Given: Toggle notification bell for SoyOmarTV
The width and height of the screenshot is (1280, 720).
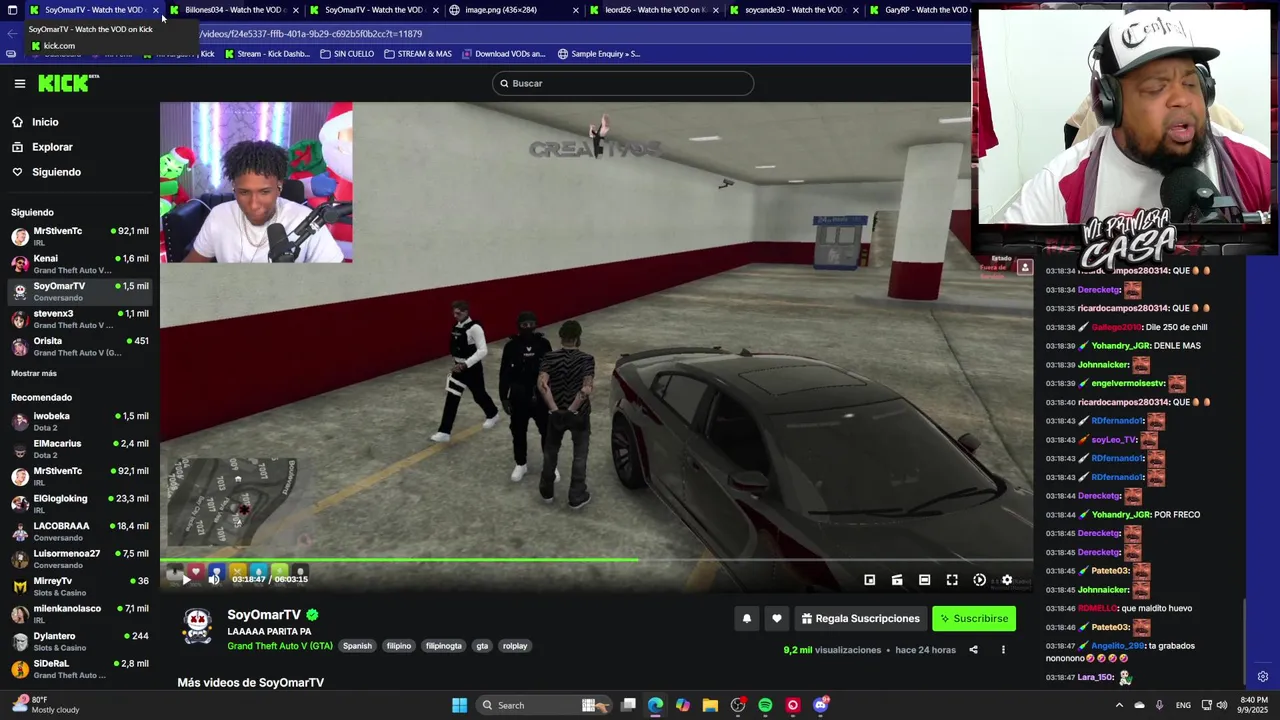Looking at the screenshot, I should (747, 619).
